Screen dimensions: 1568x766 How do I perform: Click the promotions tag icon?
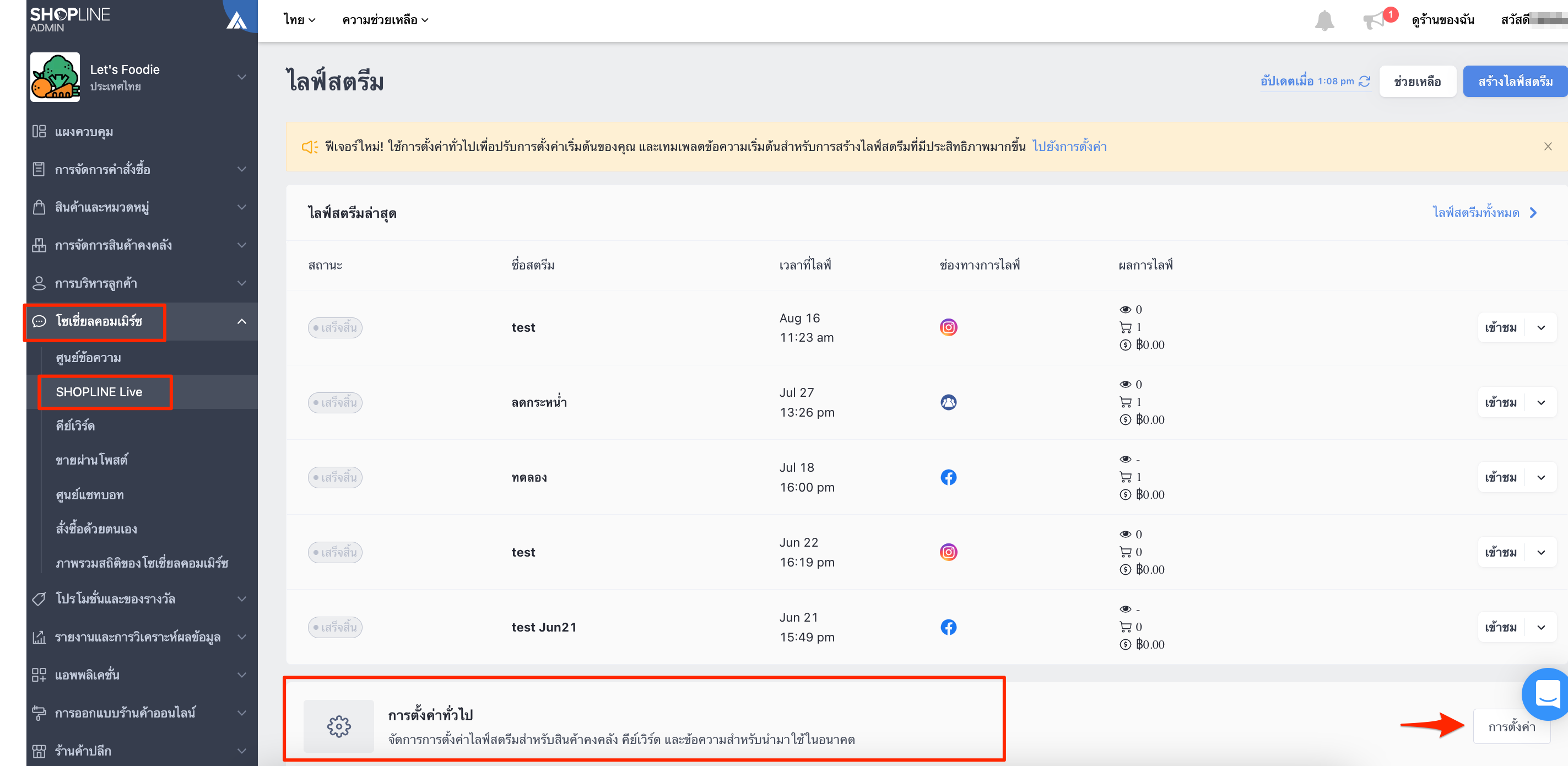pos(39,598)
